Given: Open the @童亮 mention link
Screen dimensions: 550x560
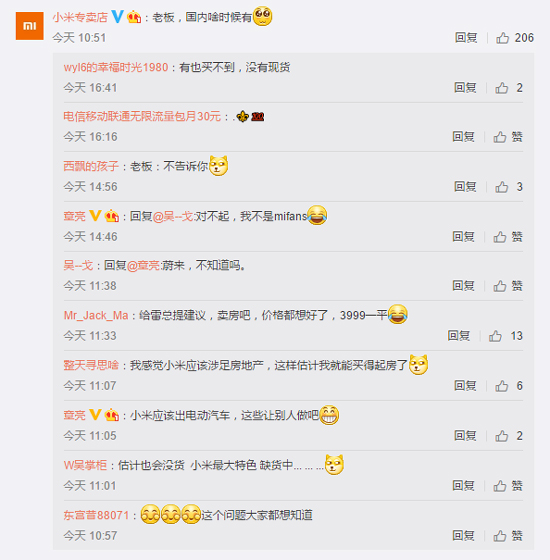Looking at the screenshot, I should coord(144,265).
